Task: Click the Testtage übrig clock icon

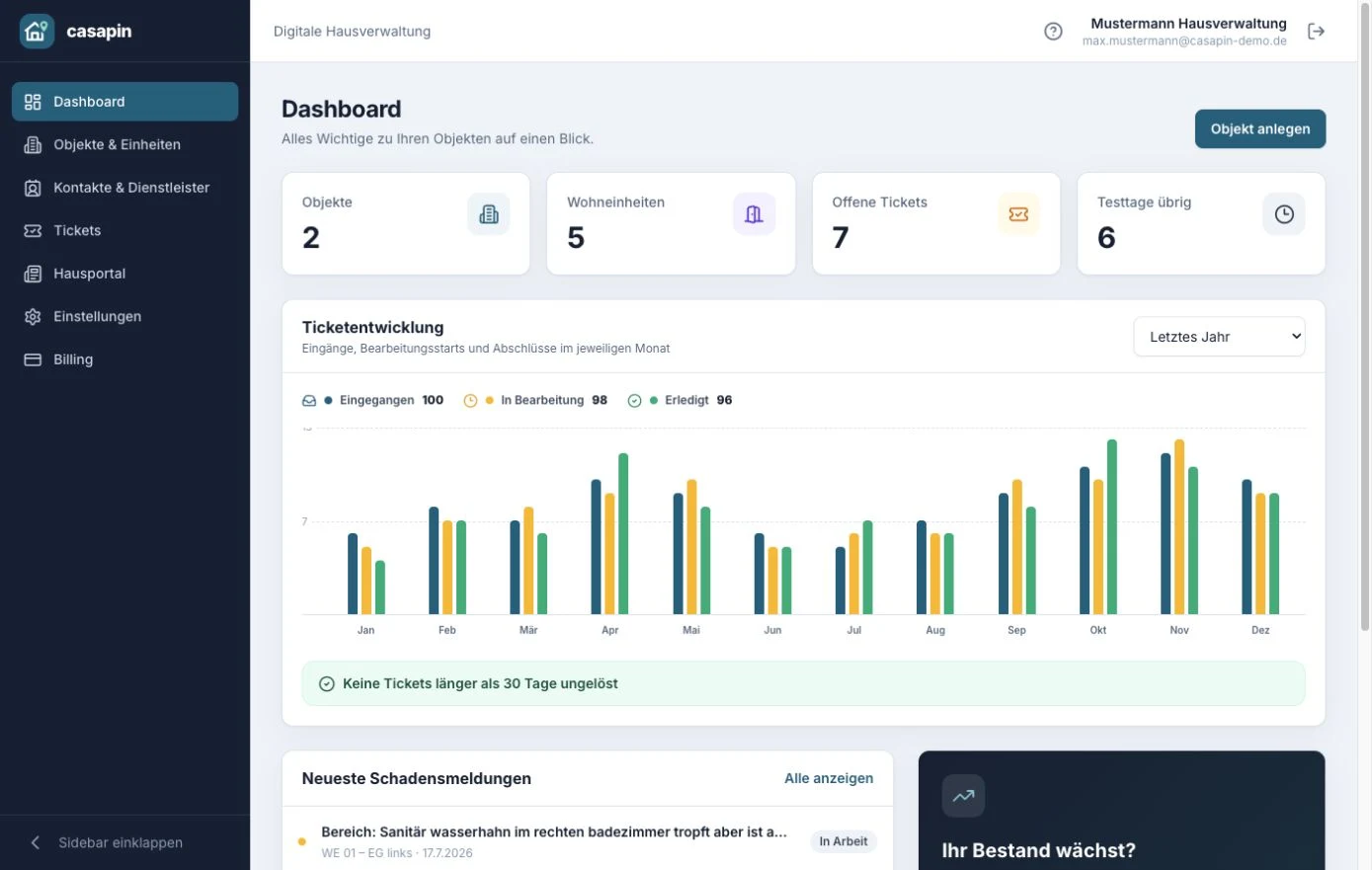Action: click(1284, 214)
